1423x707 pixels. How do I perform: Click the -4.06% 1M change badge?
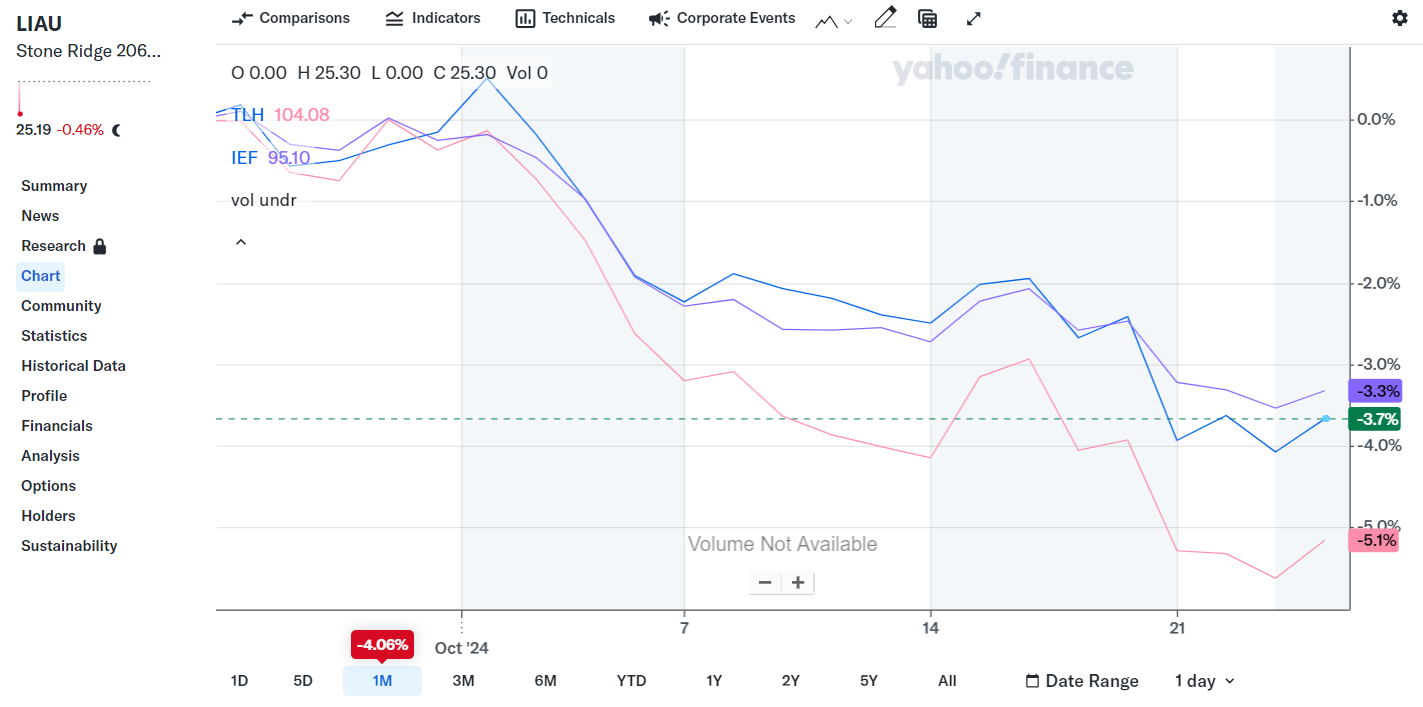(382, 645)
